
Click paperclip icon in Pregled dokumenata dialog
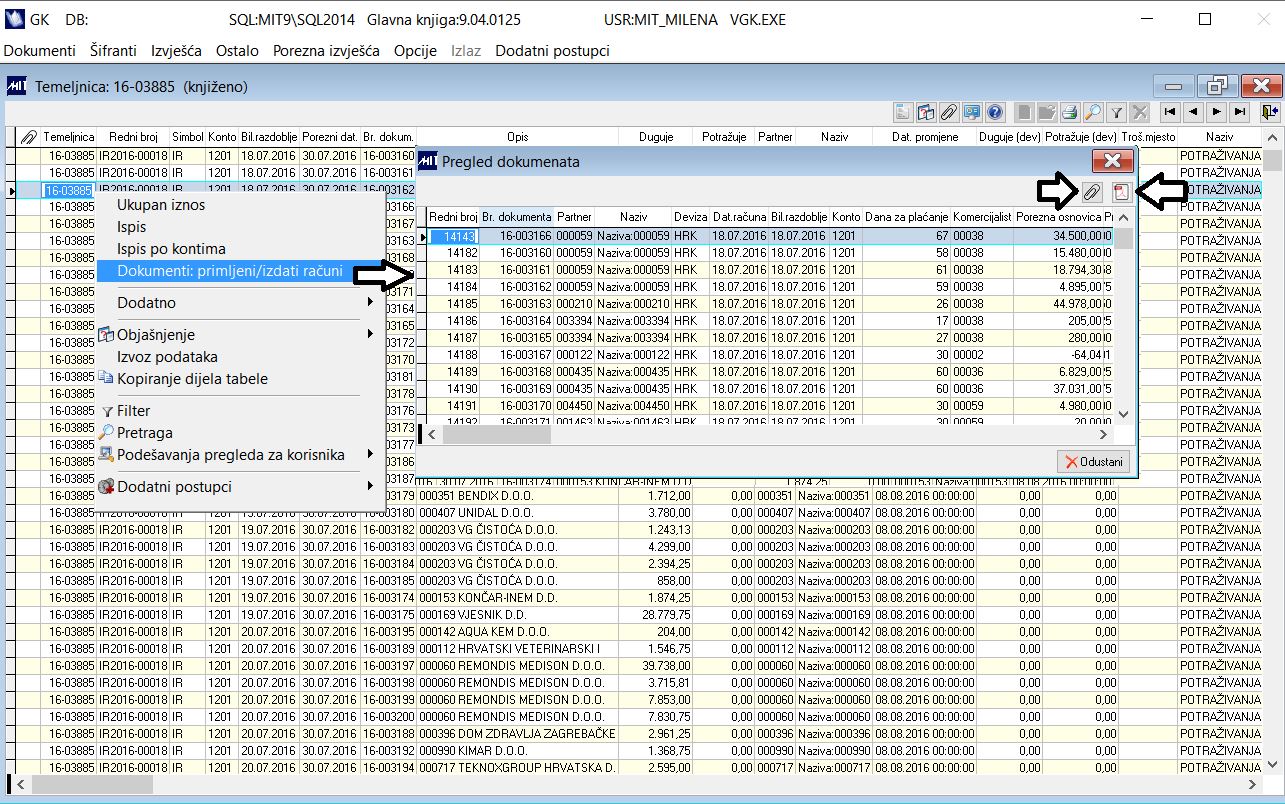[1092, 192]
